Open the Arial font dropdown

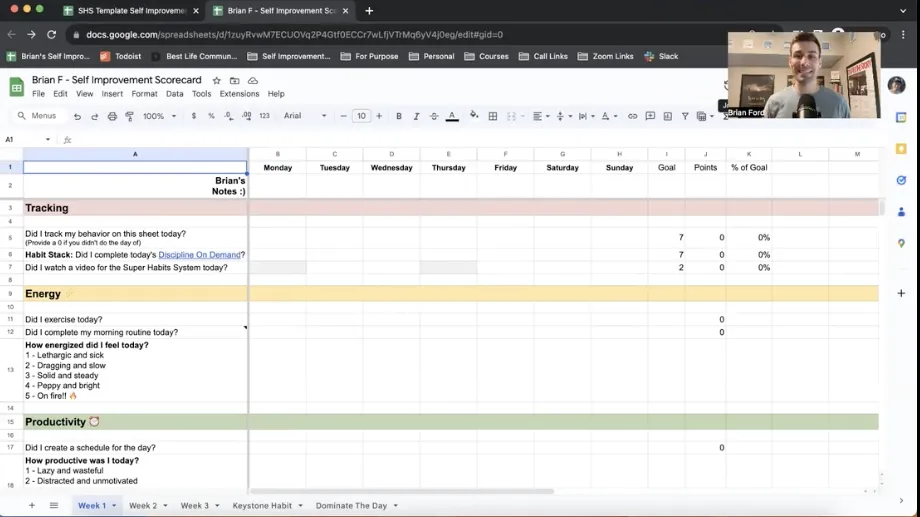[304, 116]
